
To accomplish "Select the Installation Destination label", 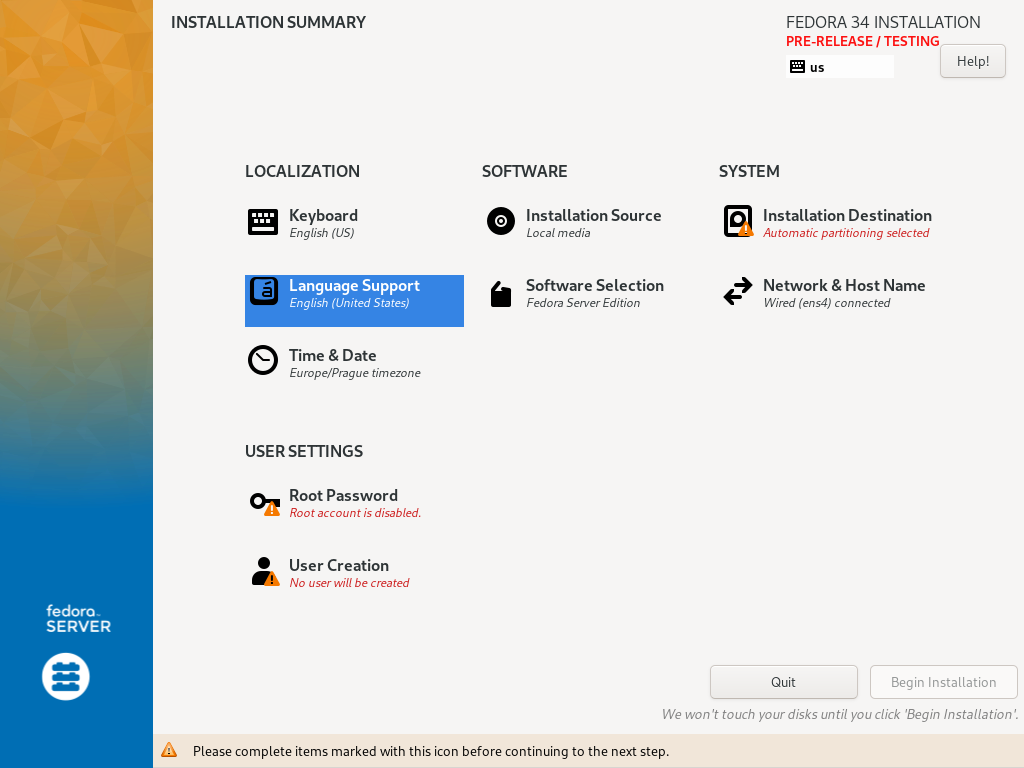I will pos(847,216).
